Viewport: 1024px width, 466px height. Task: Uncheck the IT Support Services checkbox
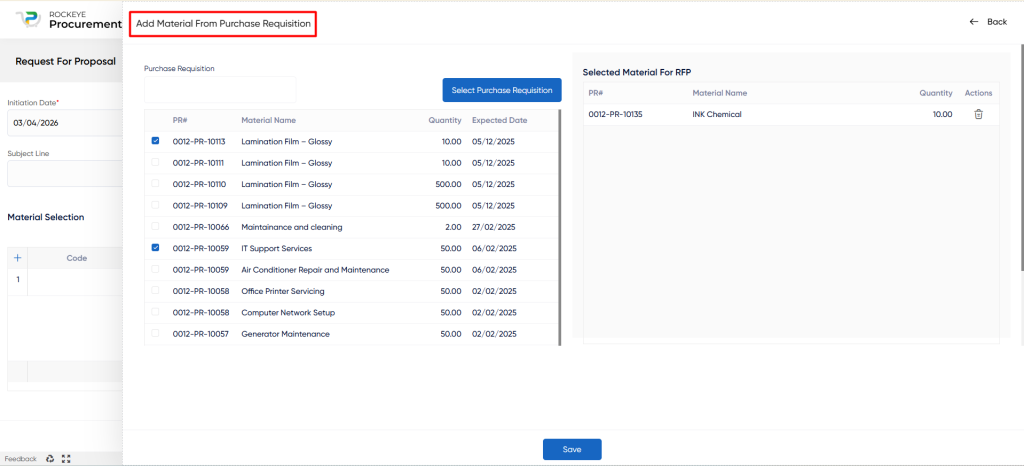[155, 248]
